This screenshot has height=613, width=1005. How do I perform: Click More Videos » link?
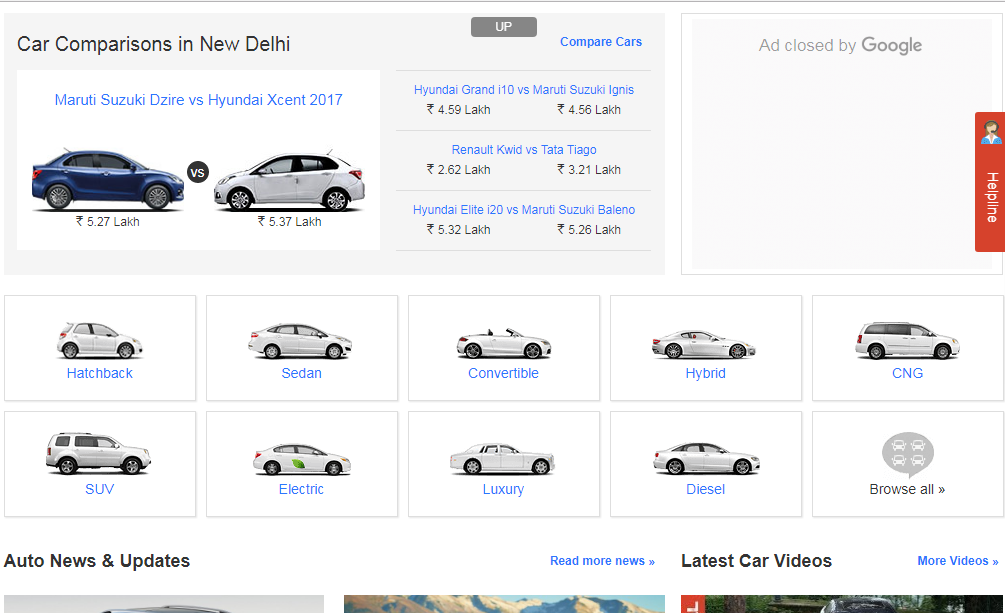[x=958, y=561]
